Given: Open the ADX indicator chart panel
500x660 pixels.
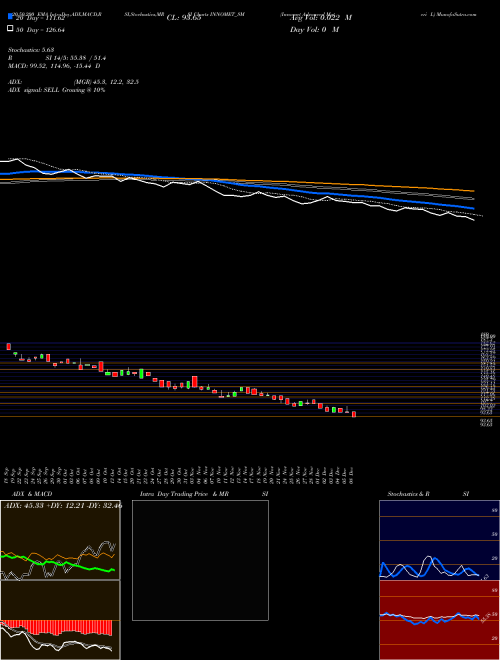Looking at the screenshot, I should pyautogui.click(x=60, y=540).
